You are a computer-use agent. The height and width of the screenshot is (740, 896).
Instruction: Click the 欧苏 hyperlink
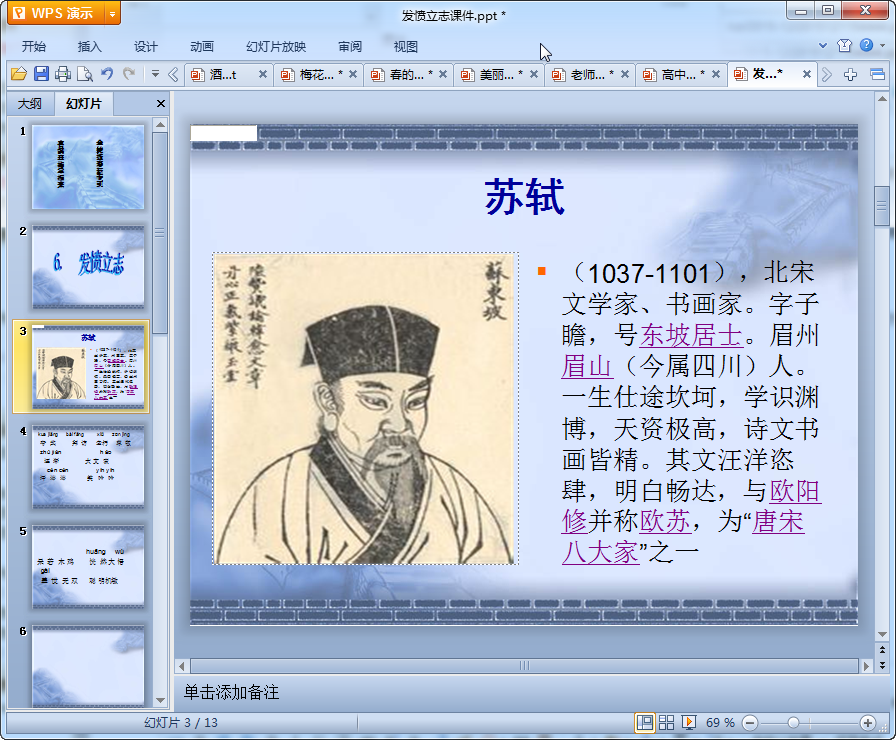click(x=665, y=521)
